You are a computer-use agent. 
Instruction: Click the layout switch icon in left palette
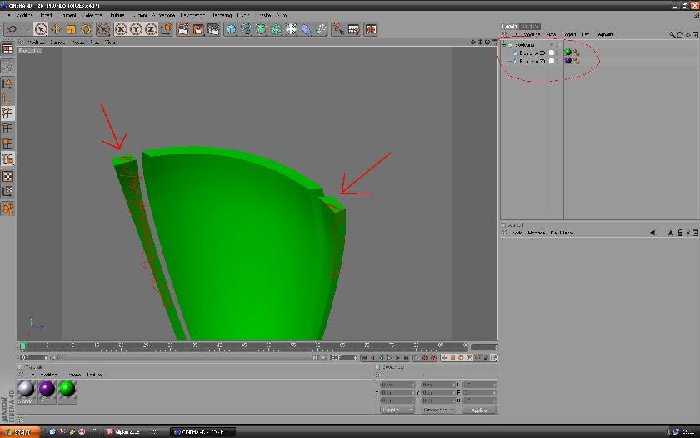click(x=8, y=49)
